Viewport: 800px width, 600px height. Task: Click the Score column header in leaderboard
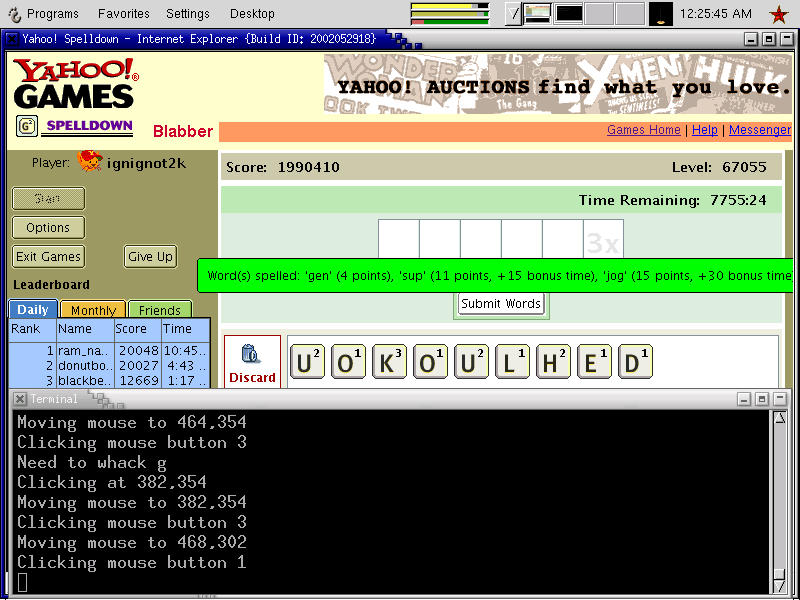click(138, 329)
